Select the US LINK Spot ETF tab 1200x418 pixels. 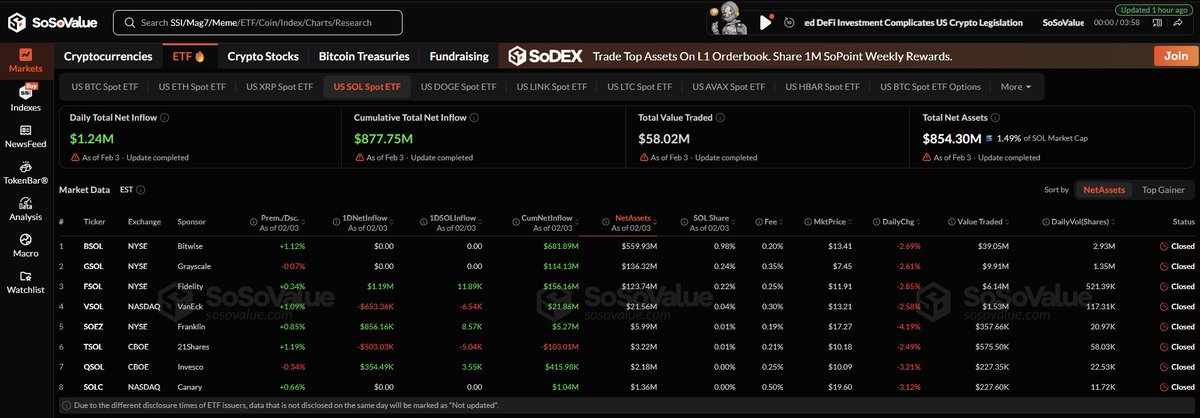(x=550, y=87)
